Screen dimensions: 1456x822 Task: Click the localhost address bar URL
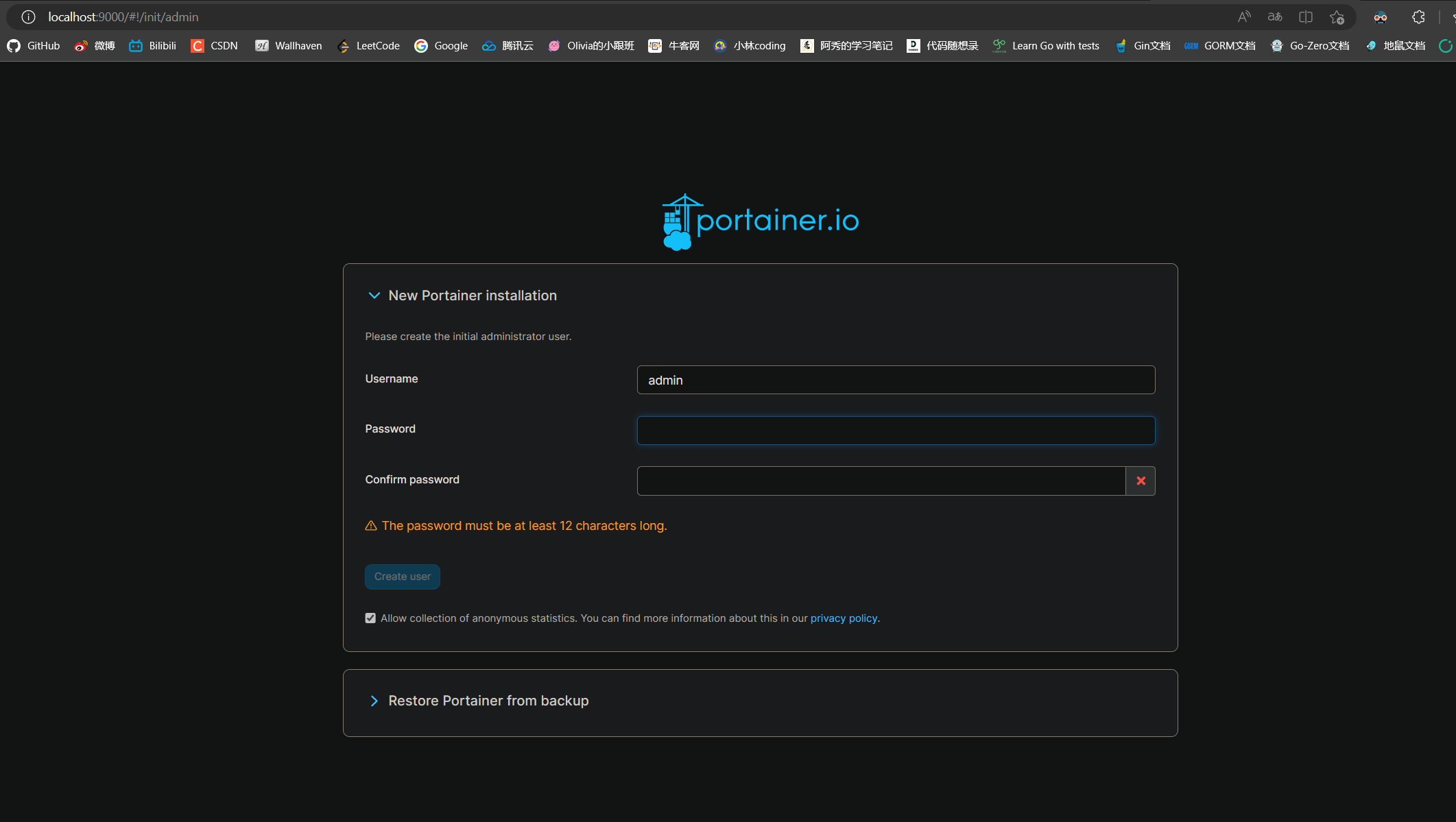click(x=123, y=17)
